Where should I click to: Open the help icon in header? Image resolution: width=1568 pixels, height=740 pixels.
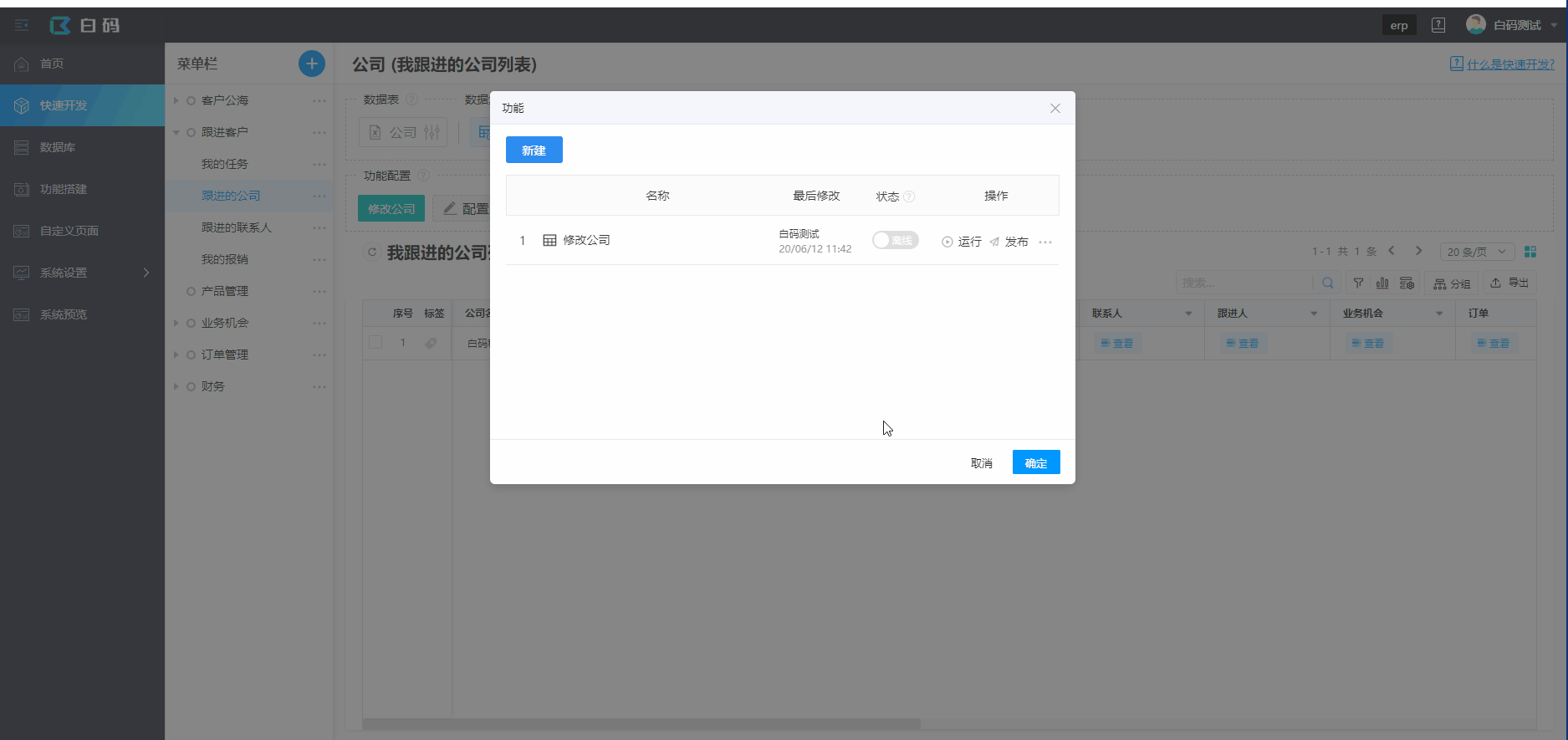(x=1438, y=25)
